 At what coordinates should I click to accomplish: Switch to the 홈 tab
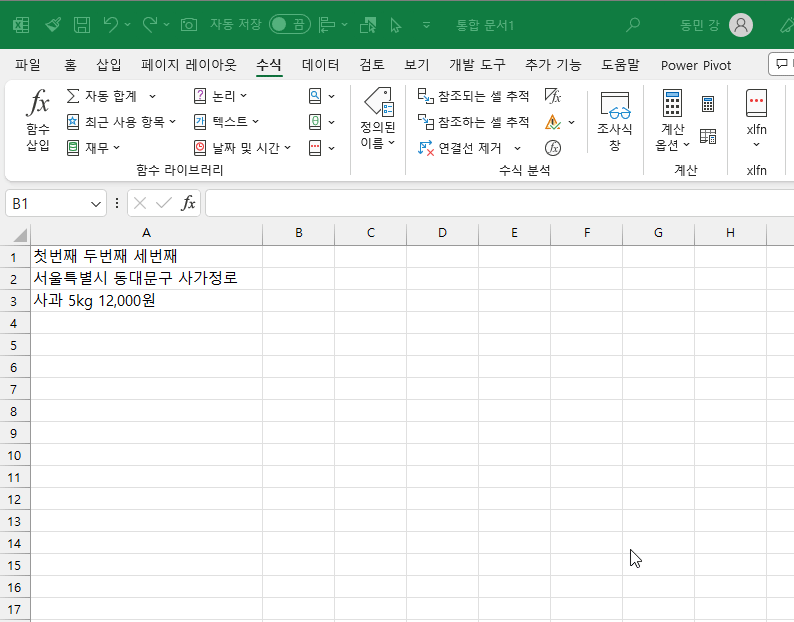[70, 65]
